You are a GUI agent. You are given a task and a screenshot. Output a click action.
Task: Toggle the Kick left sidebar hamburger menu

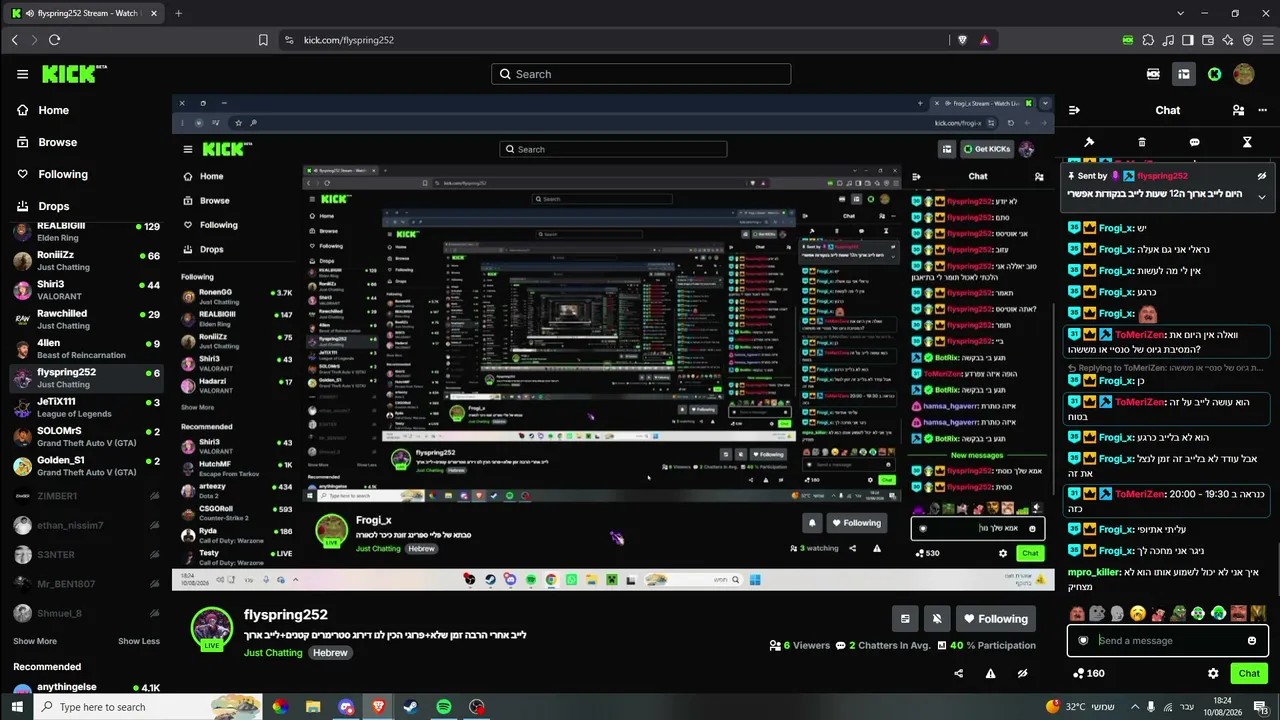tap(22, 74)
